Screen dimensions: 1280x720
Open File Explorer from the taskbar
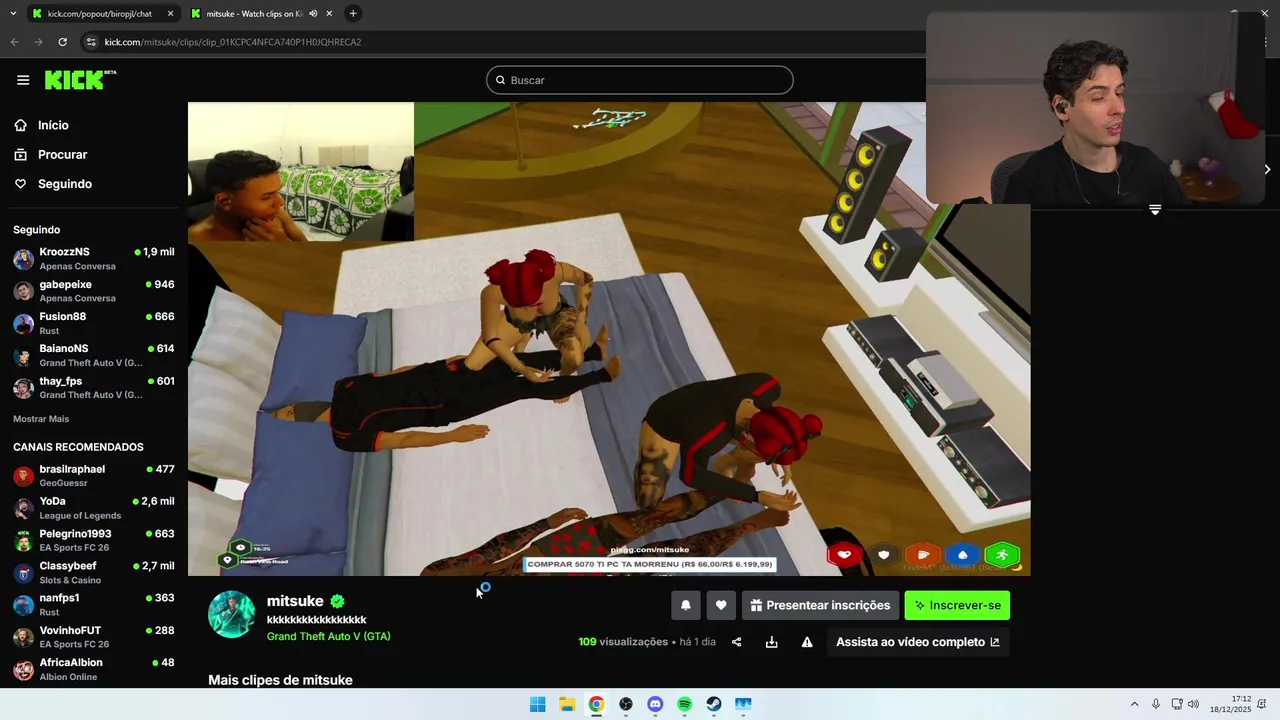click(x=567, y=704)
